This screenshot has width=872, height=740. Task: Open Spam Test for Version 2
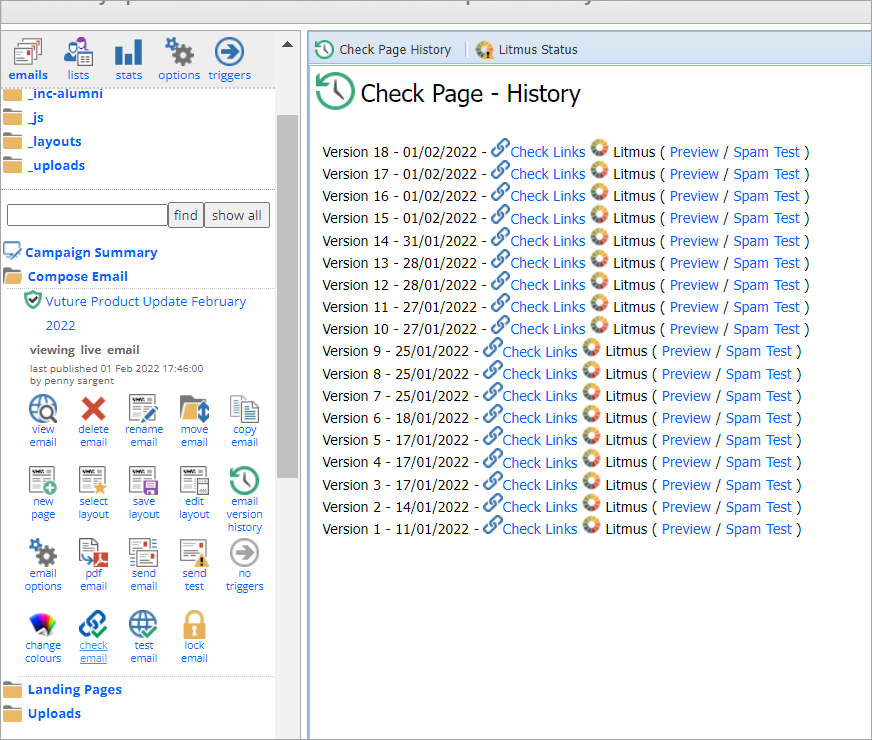click(759, 507)
